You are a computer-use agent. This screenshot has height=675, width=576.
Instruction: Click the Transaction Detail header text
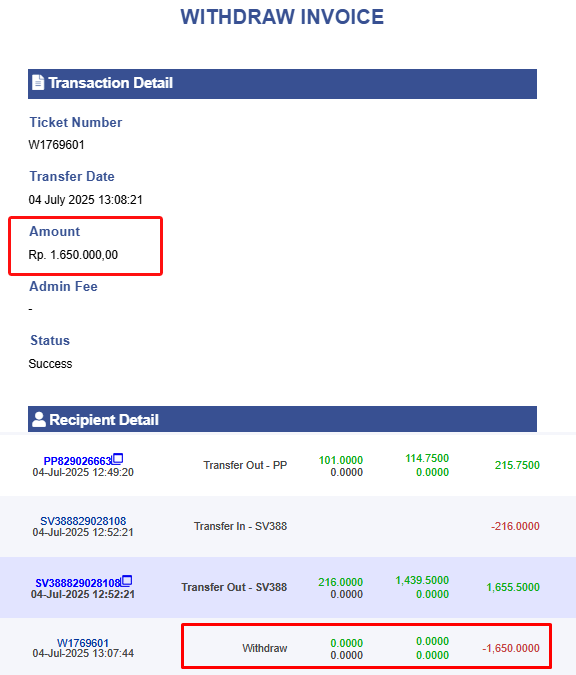(x=111, y=83)
